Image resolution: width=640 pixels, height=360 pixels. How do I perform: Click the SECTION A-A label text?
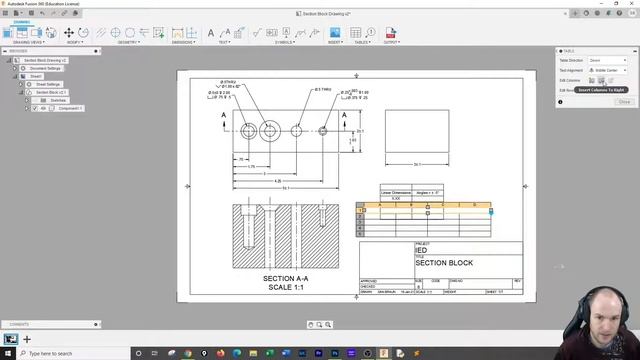point(286,278)
